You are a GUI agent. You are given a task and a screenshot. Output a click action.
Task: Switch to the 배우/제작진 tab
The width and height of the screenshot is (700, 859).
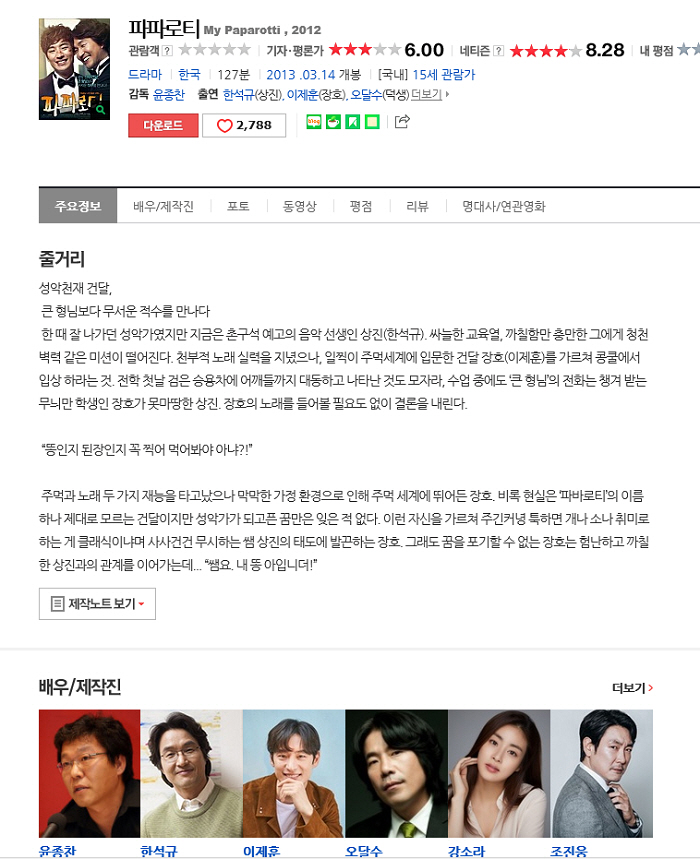163,207
